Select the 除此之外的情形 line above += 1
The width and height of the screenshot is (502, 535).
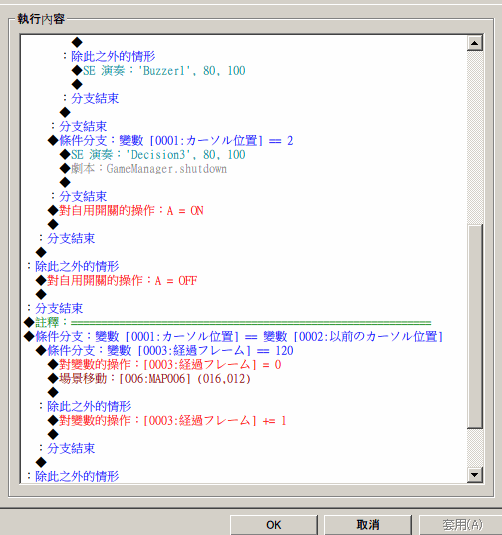[85, 406]
